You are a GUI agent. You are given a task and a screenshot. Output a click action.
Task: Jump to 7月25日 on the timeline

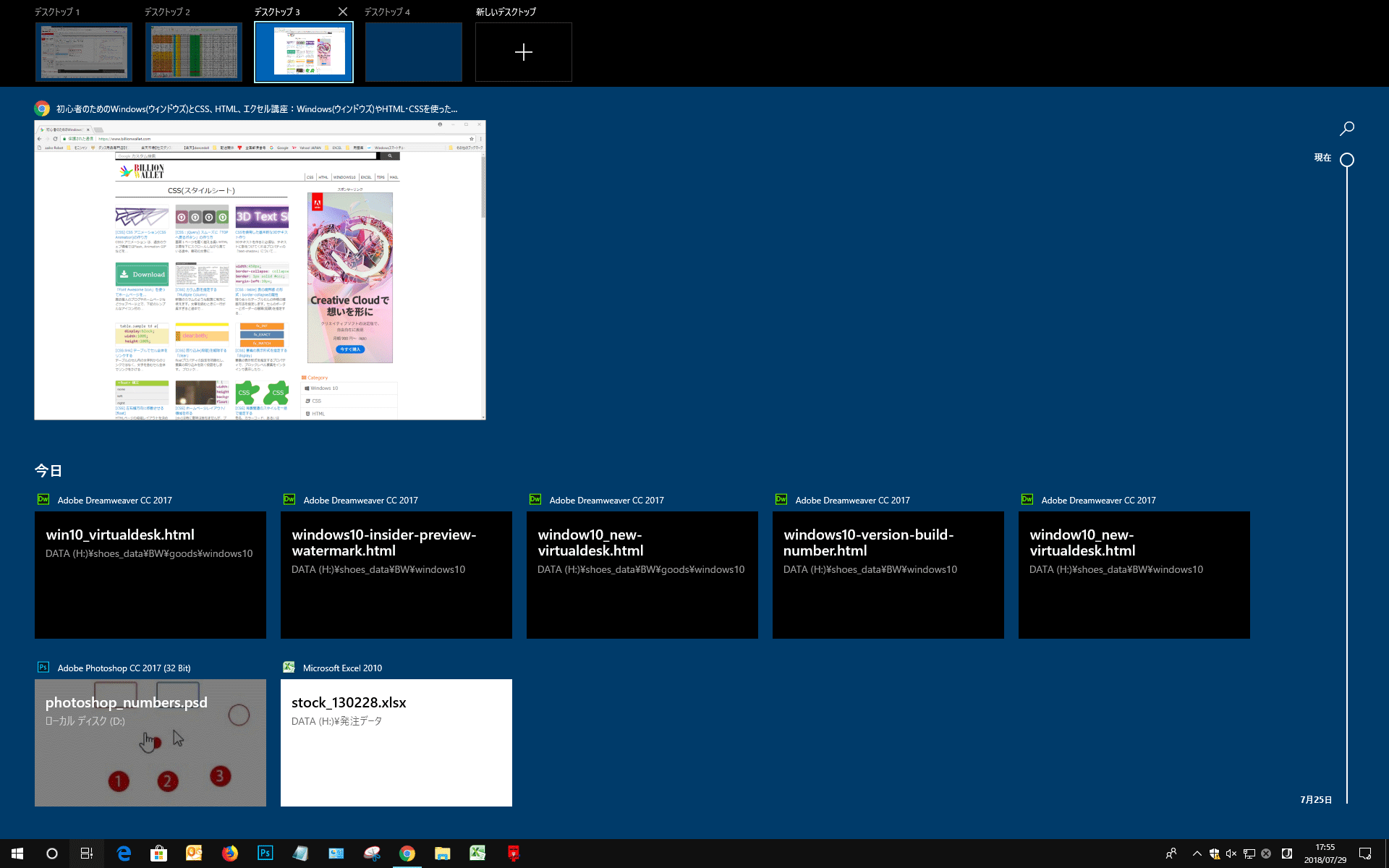[1316, 799]
